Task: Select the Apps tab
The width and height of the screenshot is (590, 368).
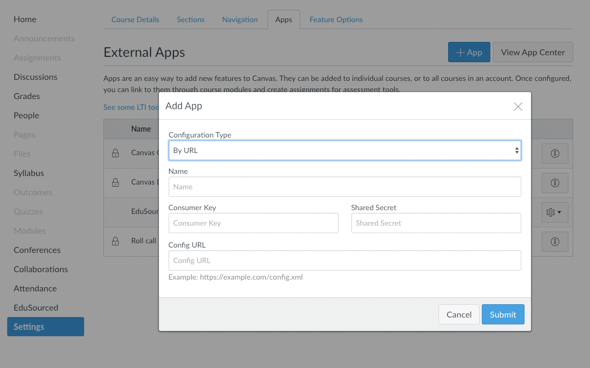Action: point(283,20)
